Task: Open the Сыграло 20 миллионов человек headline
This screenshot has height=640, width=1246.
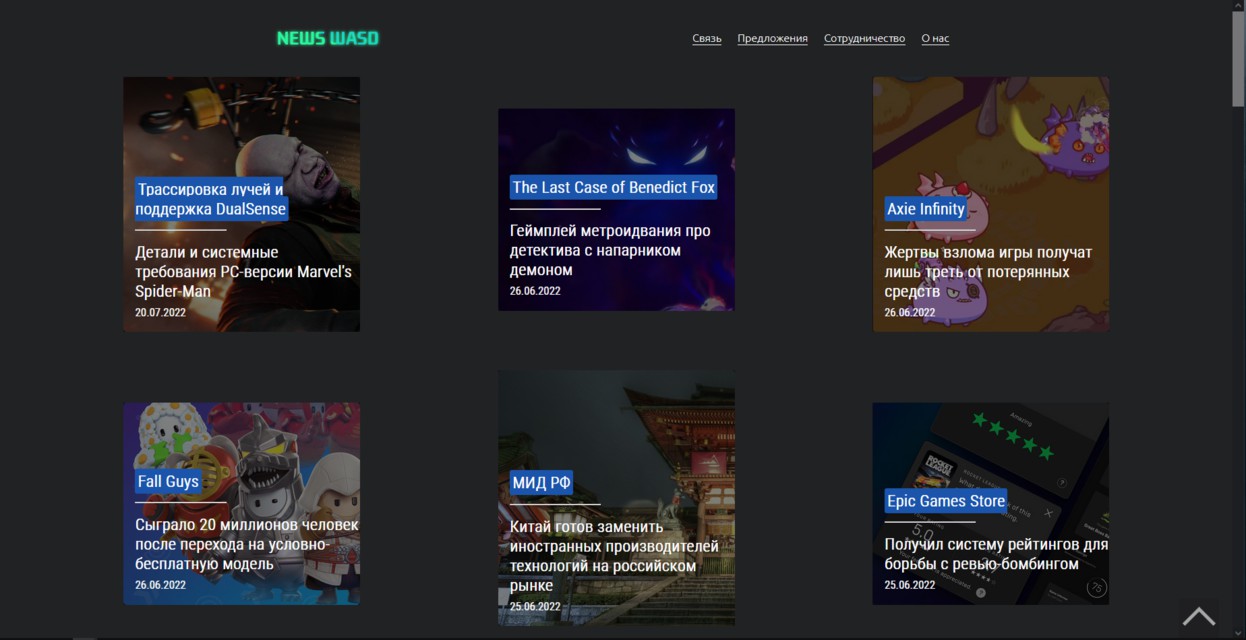Action: point(247,544)
